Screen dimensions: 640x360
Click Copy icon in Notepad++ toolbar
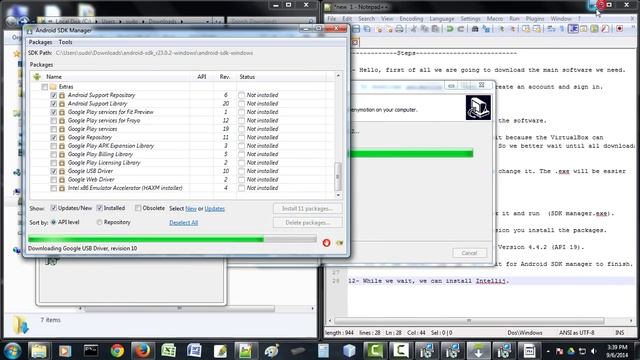pos(425,29)
